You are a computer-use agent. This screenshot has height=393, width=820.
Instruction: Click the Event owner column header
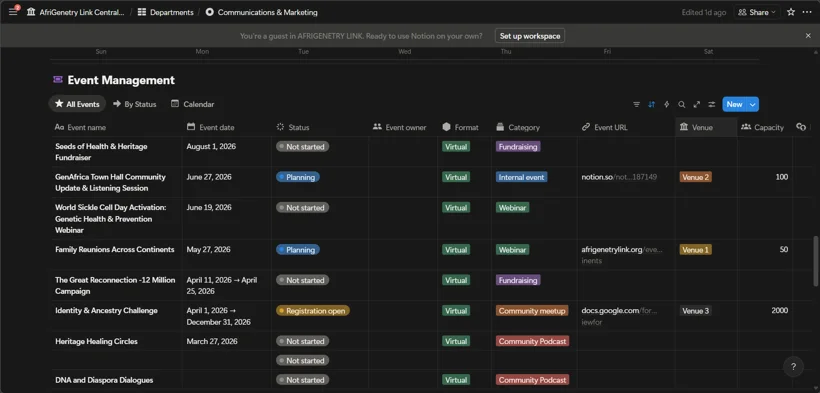tap(403, 127)
